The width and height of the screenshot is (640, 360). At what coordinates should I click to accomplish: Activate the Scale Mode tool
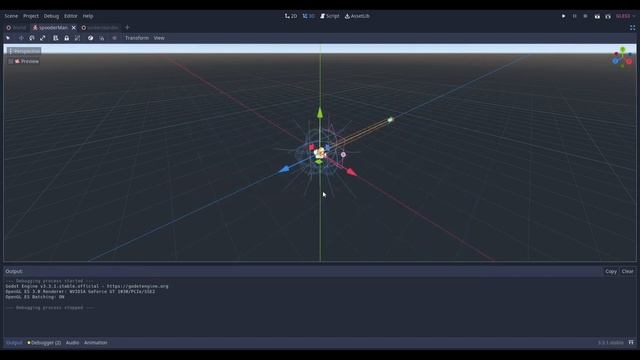tap(43, 38)
